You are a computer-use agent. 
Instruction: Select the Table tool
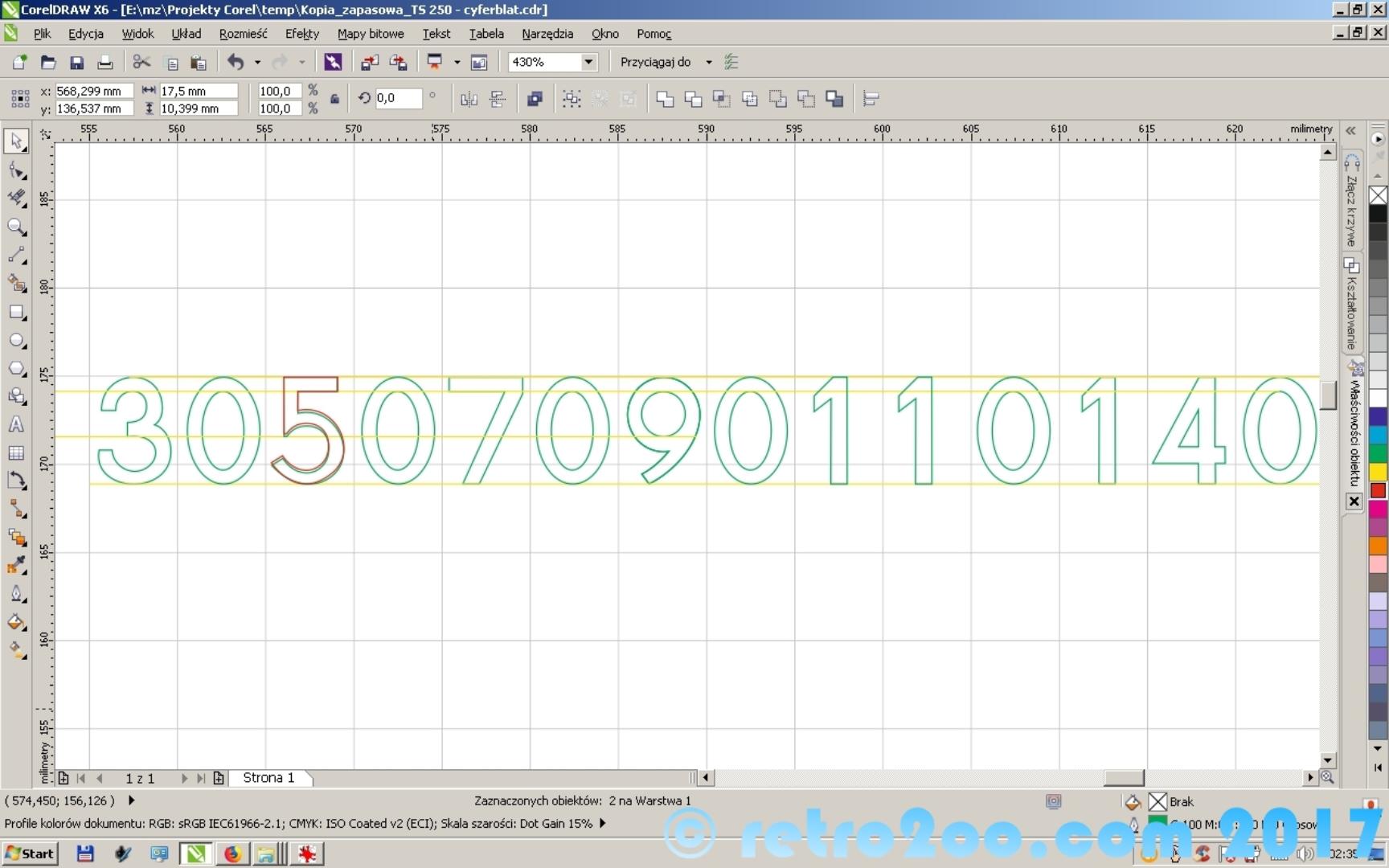click(15, 453)
